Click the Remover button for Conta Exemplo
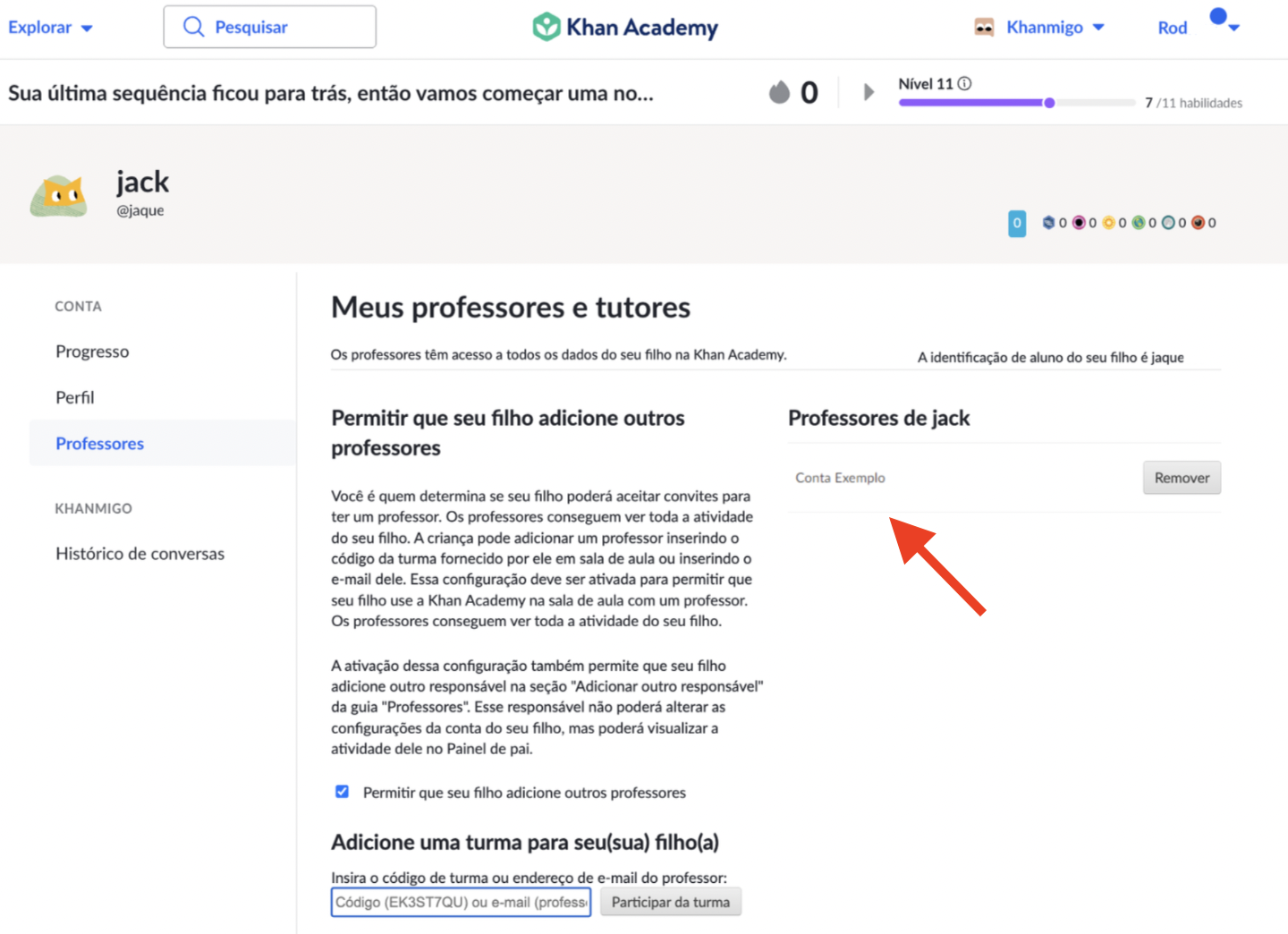The height and width of the screenshot is (934, 1288). click(x=1182, y=478)
